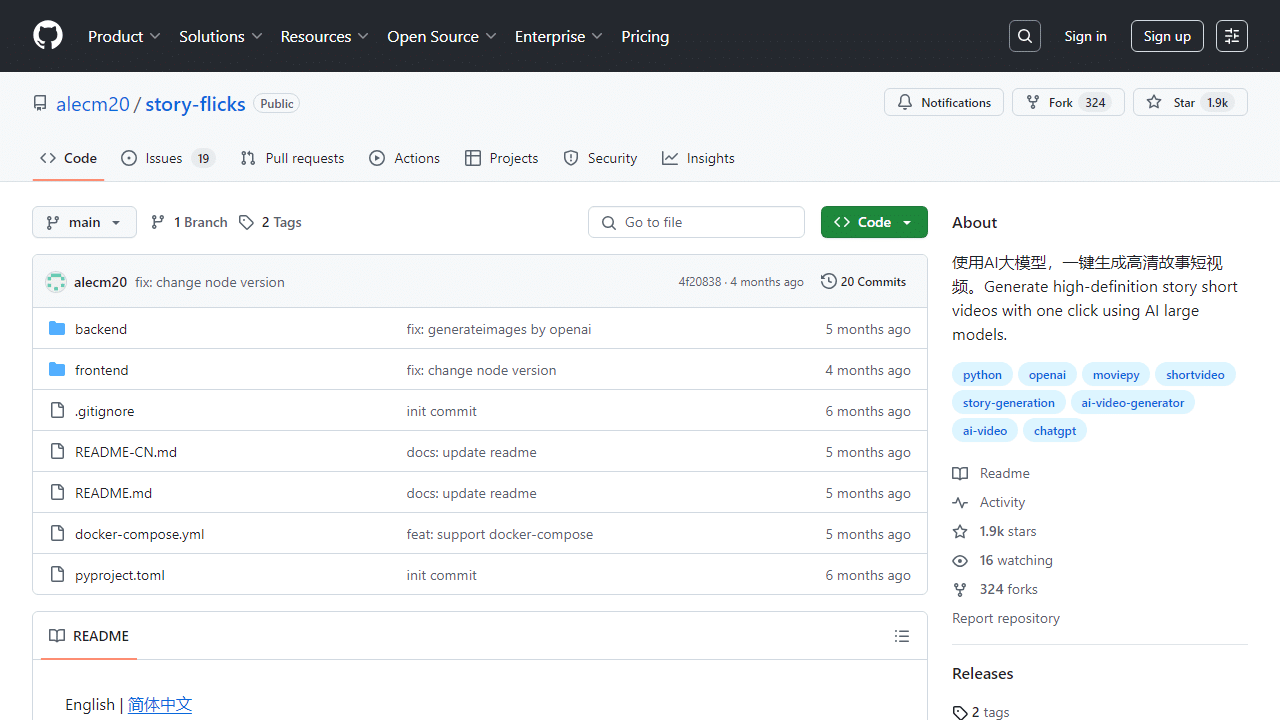Open commit message 'fix: generateimages by openai'
This screenshot has height=720, width=1280.
(x=499, y=329)
